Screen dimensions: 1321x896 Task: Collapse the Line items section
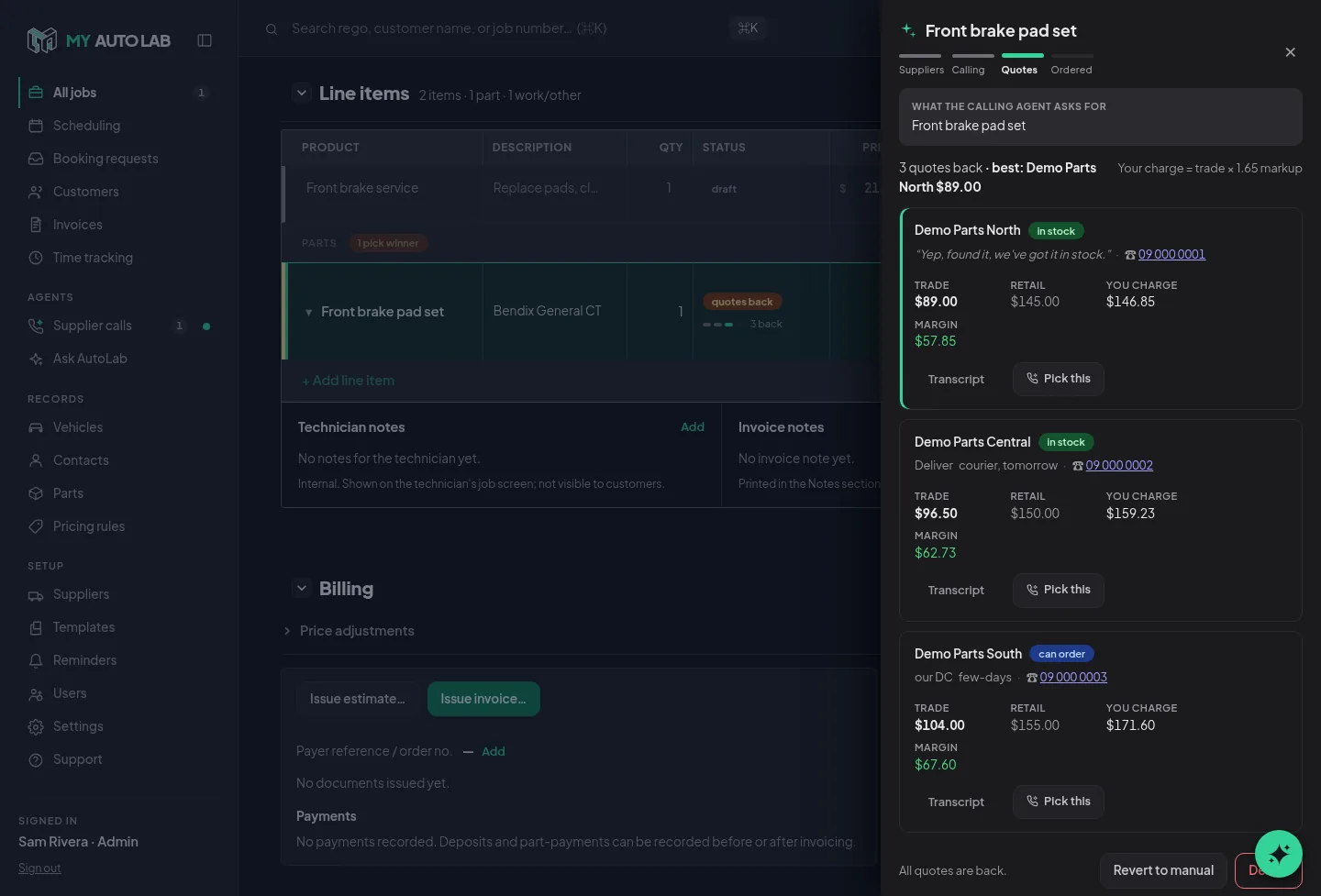click(x=302, y=93)
